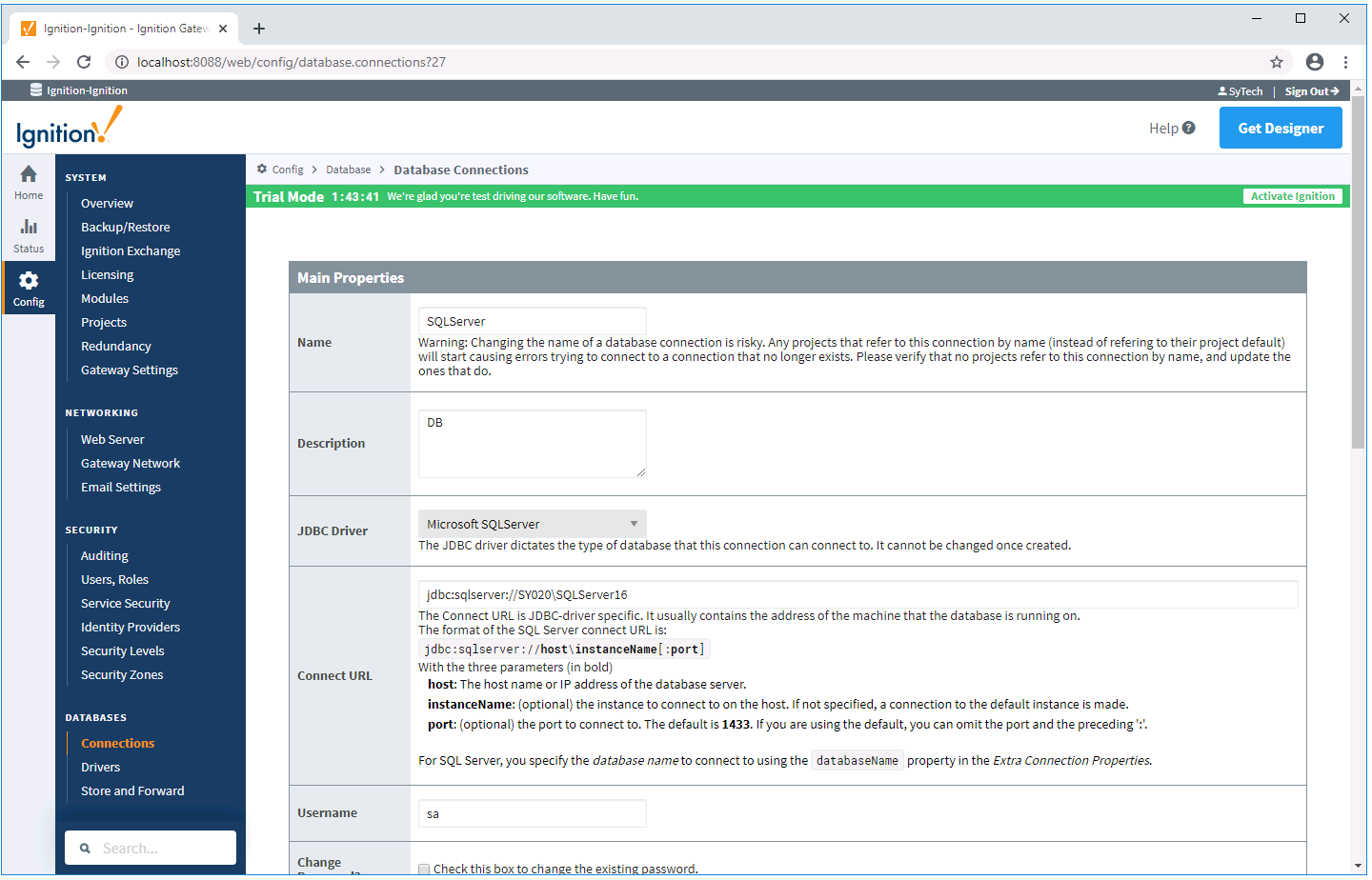Click the Activate Ignition button
This screenshot has height=880, width=1372.
tap(1293, 196)
